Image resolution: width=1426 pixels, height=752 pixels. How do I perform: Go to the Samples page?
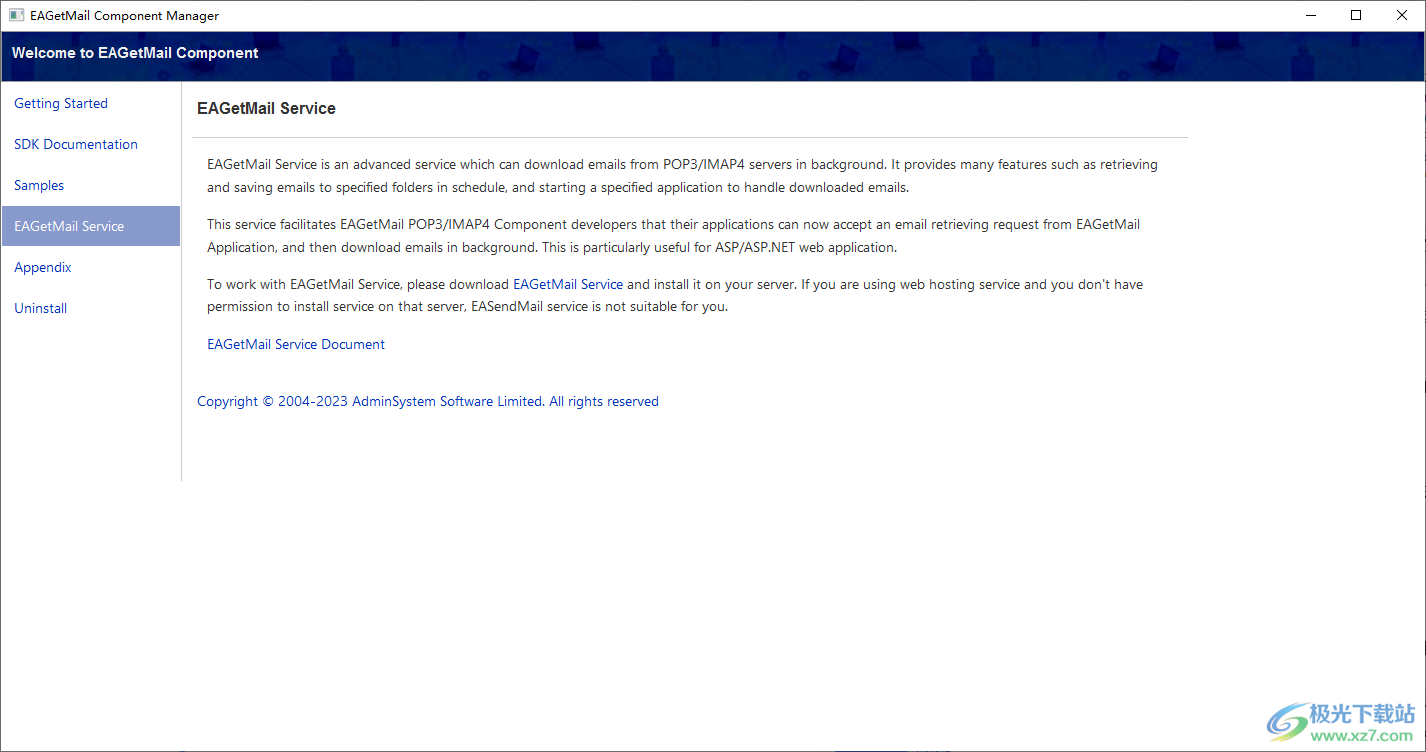coord(39,185)
